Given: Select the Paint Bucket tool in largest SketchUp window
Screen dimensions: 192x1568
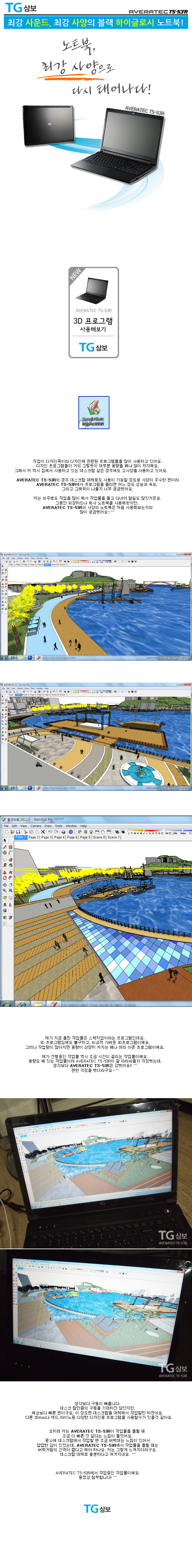Looking at the screenshot, I should [x=11, y=866].
